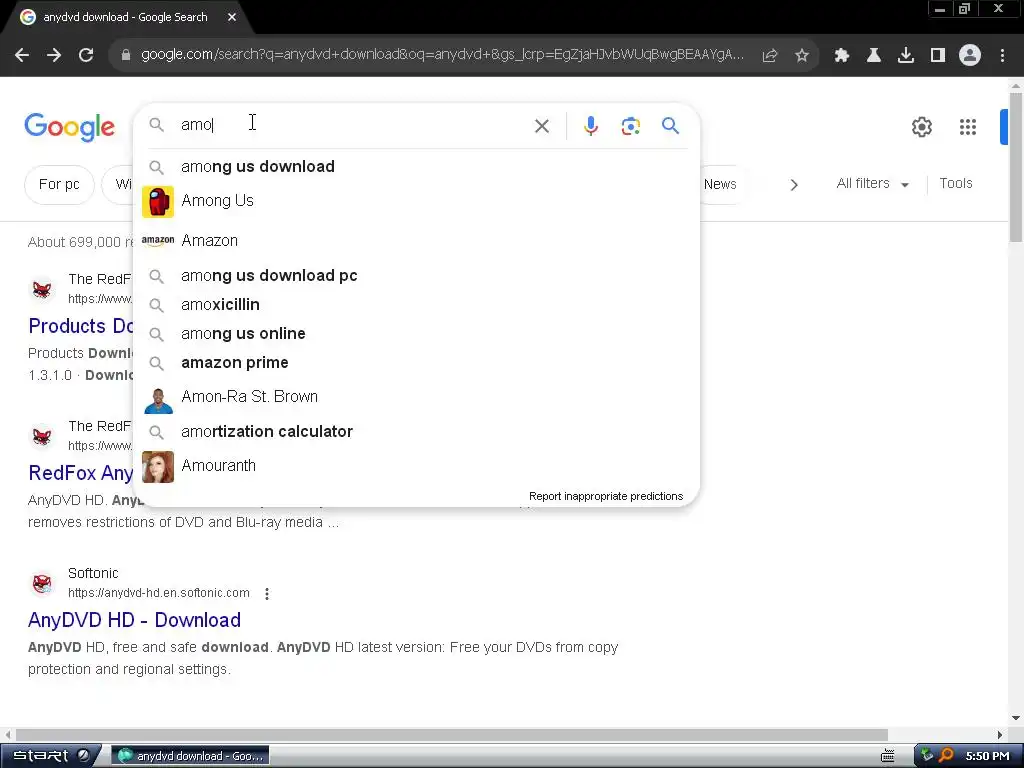The width and height of the screenshot is (1024, 768).
Task: Open the site info lock icon
Action: [126, 56]
